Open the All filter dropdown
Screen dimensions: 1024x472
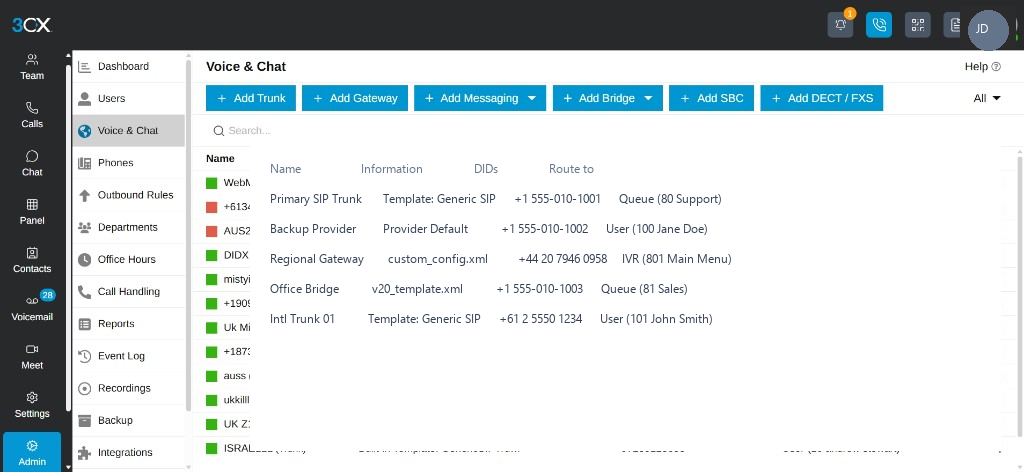point(987,98)
